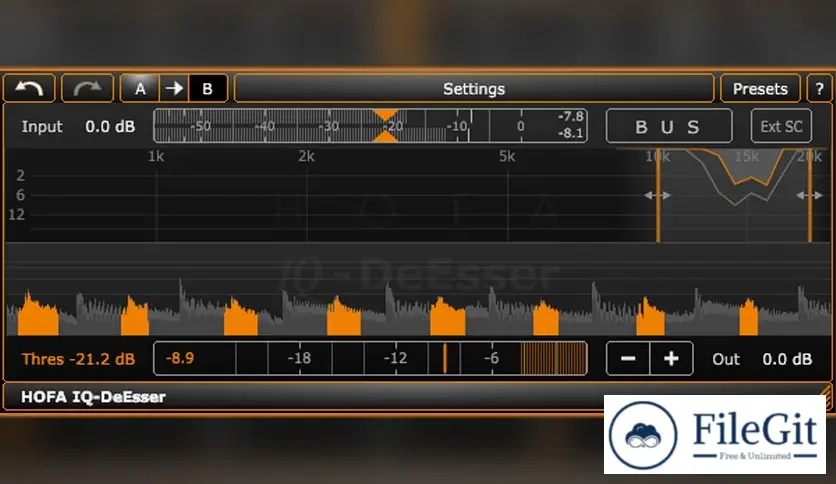Image resolution: width=836 pixels, height=484 pixels.
Task: Click the minus button
Action: [628, 359]
